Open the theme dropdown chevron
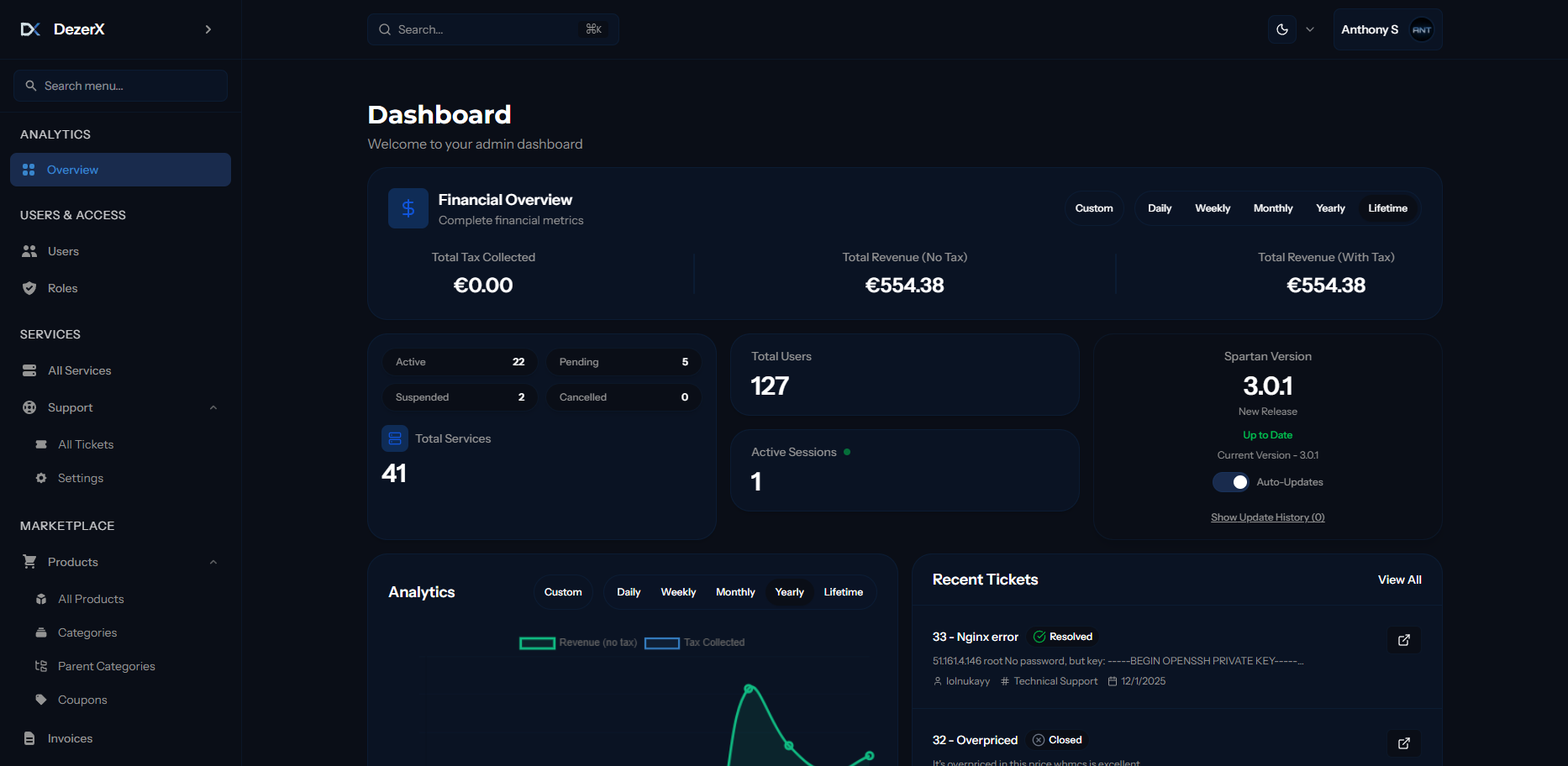Viewport: 1568px width, 766px height. pyautogui.click(x=1310, y=29)
